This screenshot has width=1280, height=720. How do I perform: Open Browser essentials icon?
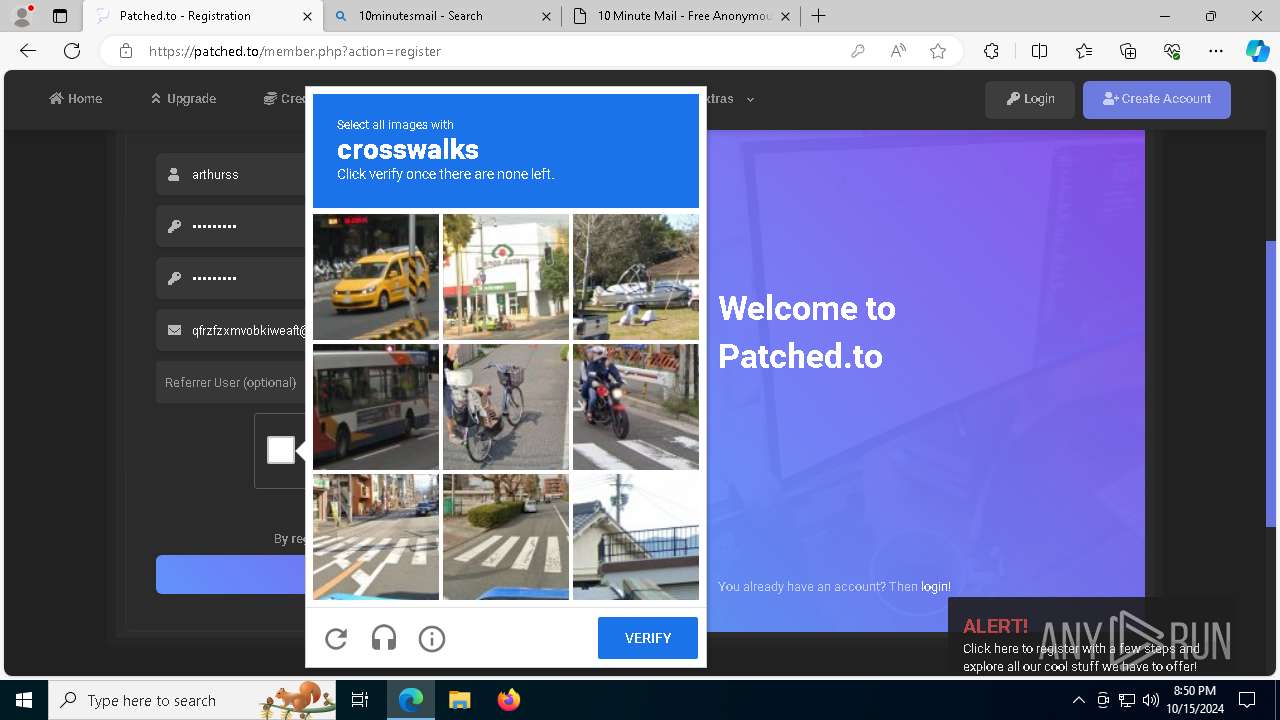pos(1172,51)
